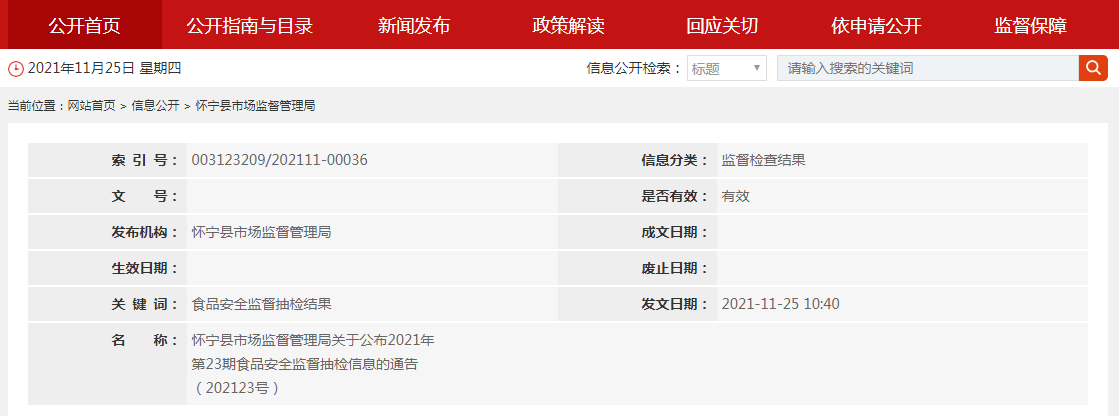Click the issue date 2021-11-25 10:40

coord(781,304)
